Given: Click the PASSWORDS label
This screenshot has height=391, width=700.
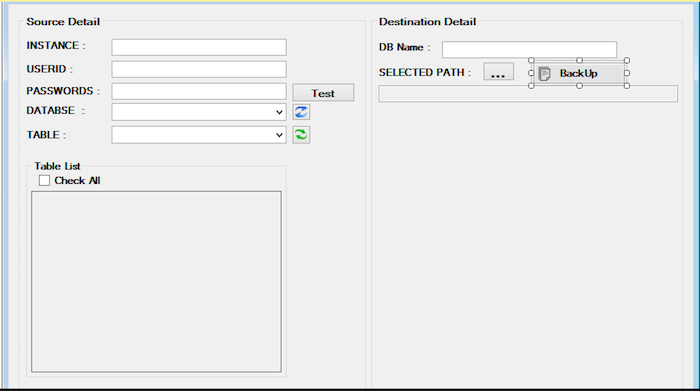Looking at the screenshot, I should 63,91.
